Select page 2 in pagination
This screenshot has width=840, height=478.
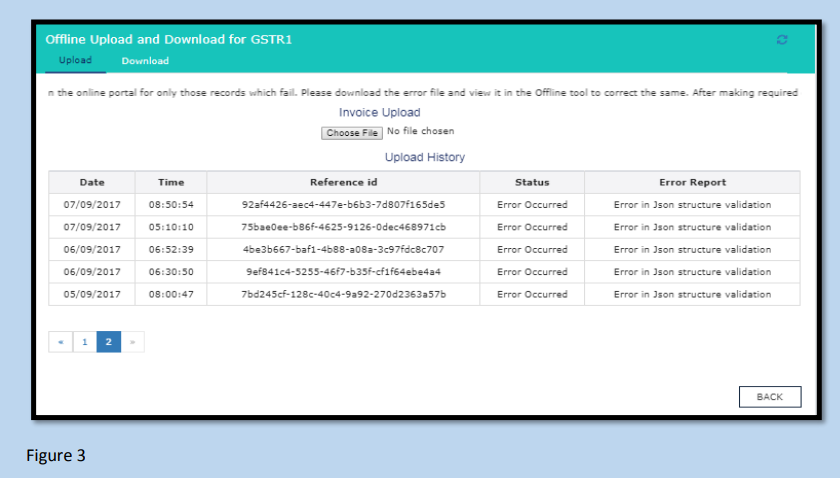tap(108, 342)
